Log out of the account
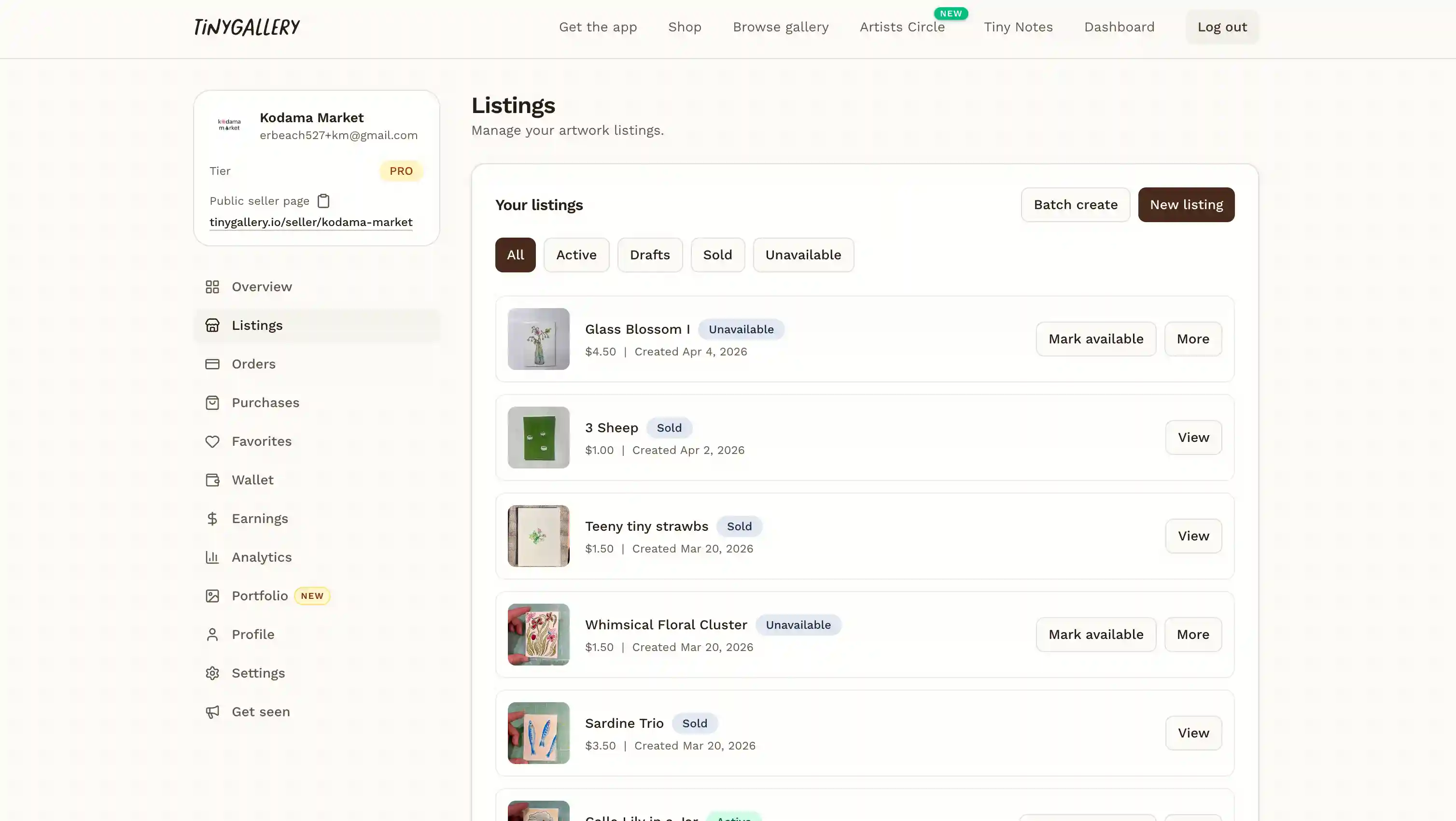1456x821 pixels. [1222, 27]
